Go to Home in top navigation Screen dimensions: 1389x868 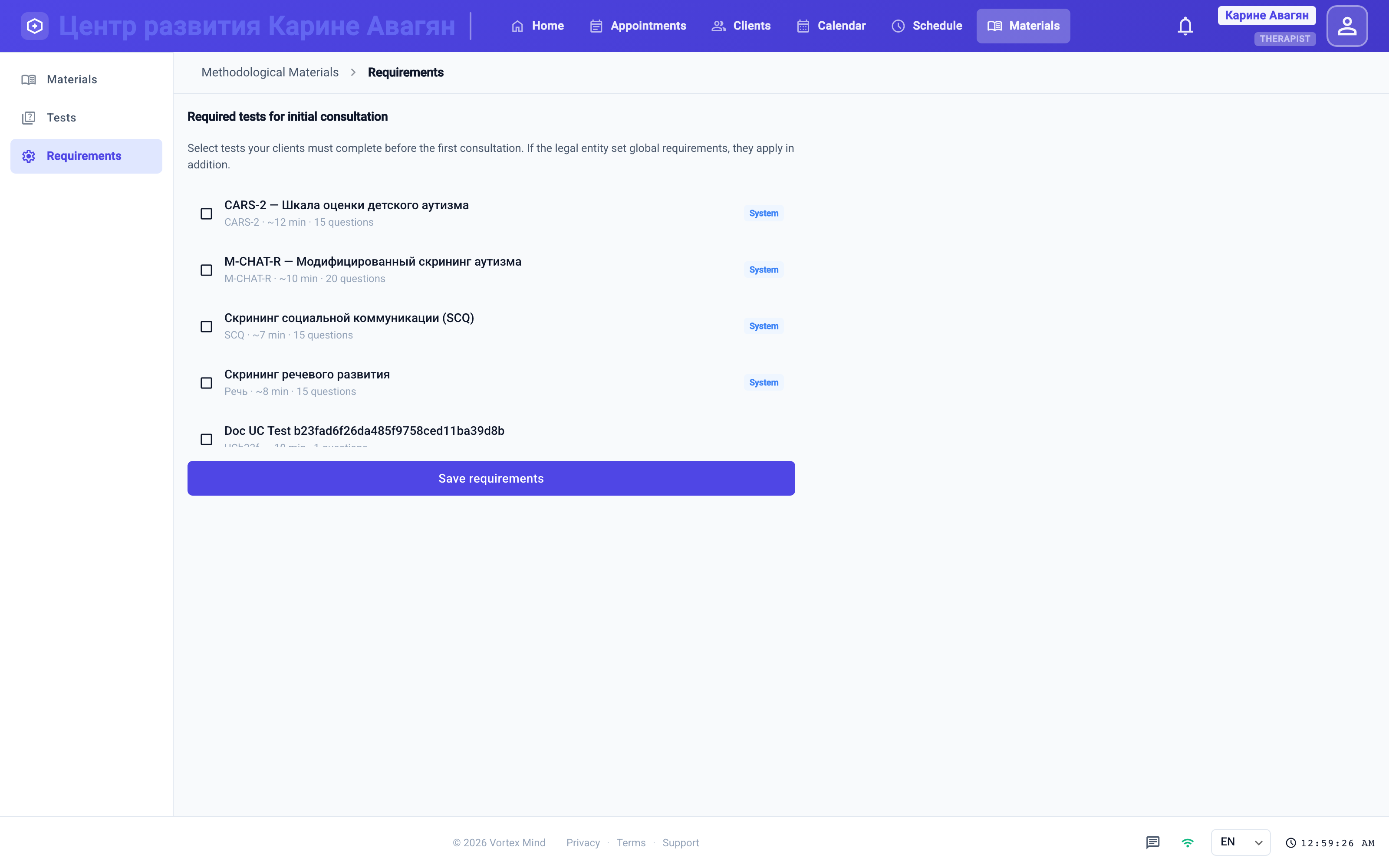coord(537,26)
